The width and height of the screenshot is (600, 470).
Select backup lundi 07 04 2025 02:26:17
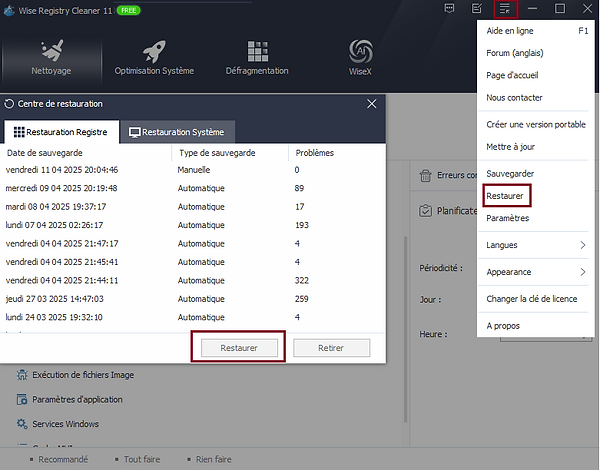click(x=193, y=225)
